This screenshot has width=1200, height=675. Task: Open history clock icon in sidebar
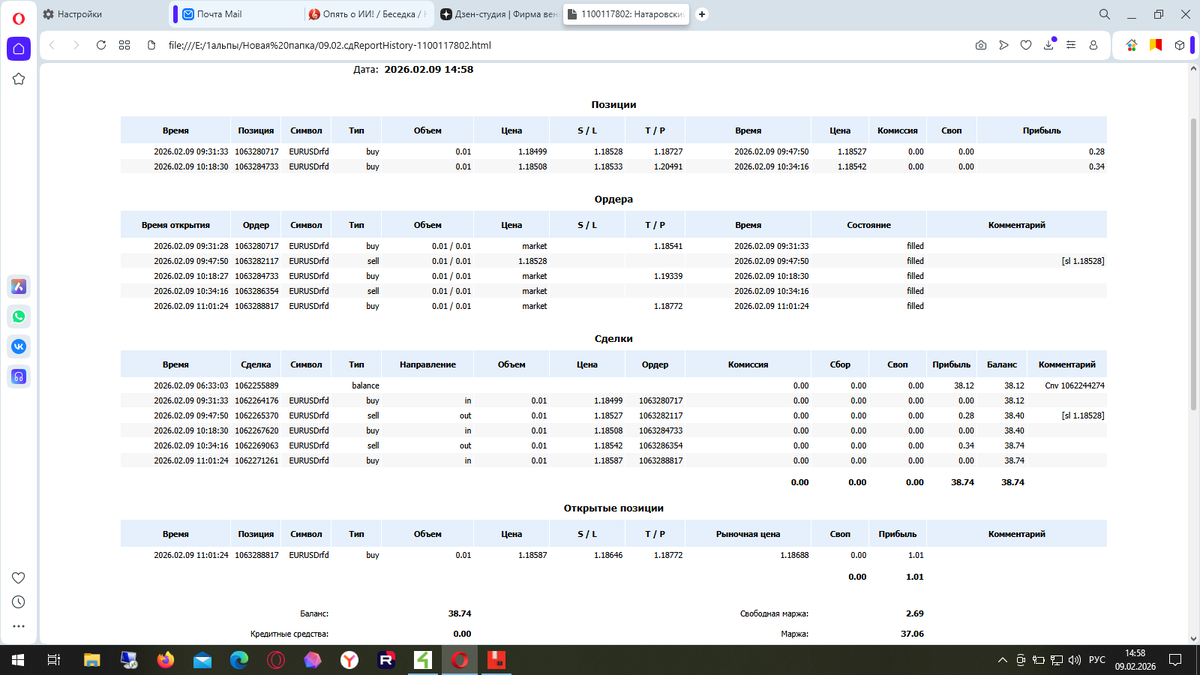(18, 603)
